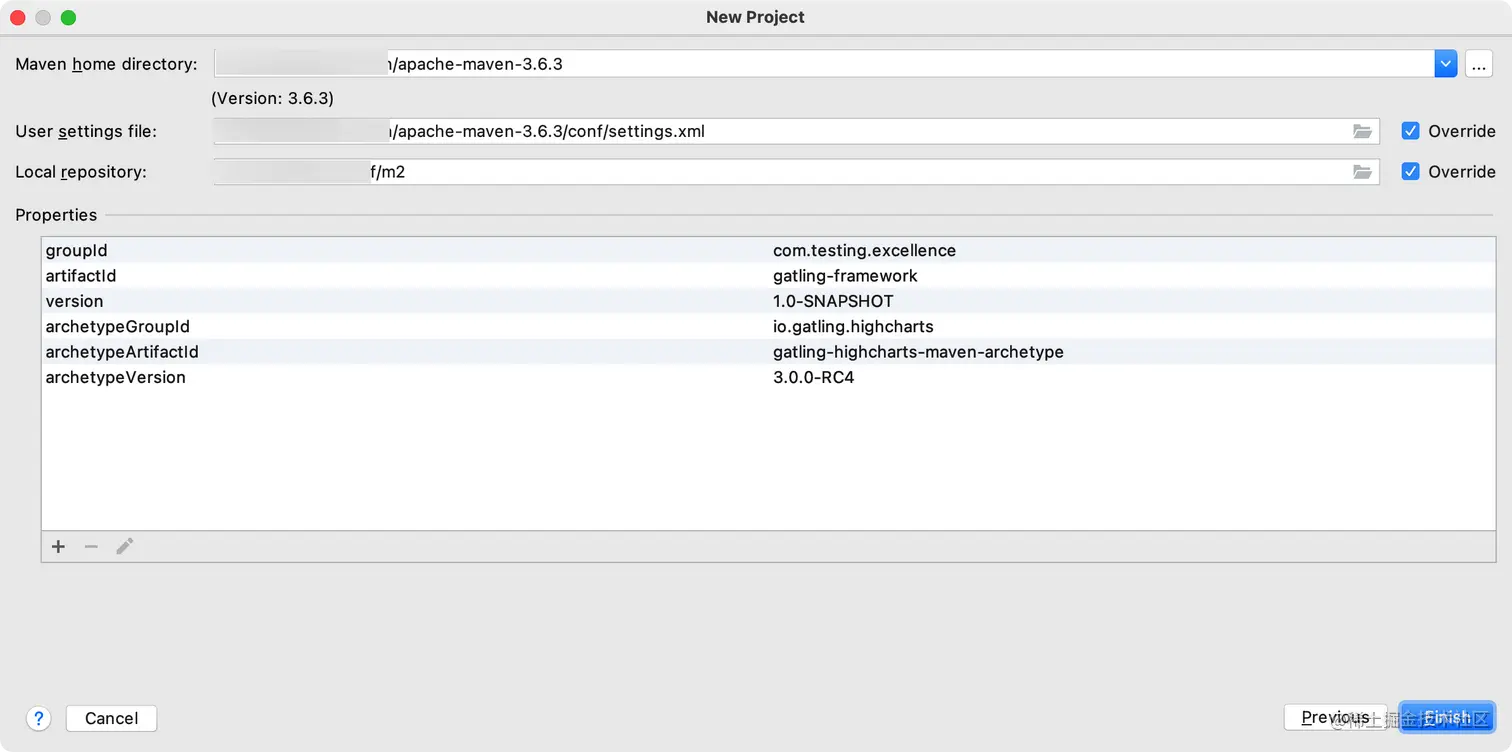Click the value gatling-framework

tap(845, 276)
